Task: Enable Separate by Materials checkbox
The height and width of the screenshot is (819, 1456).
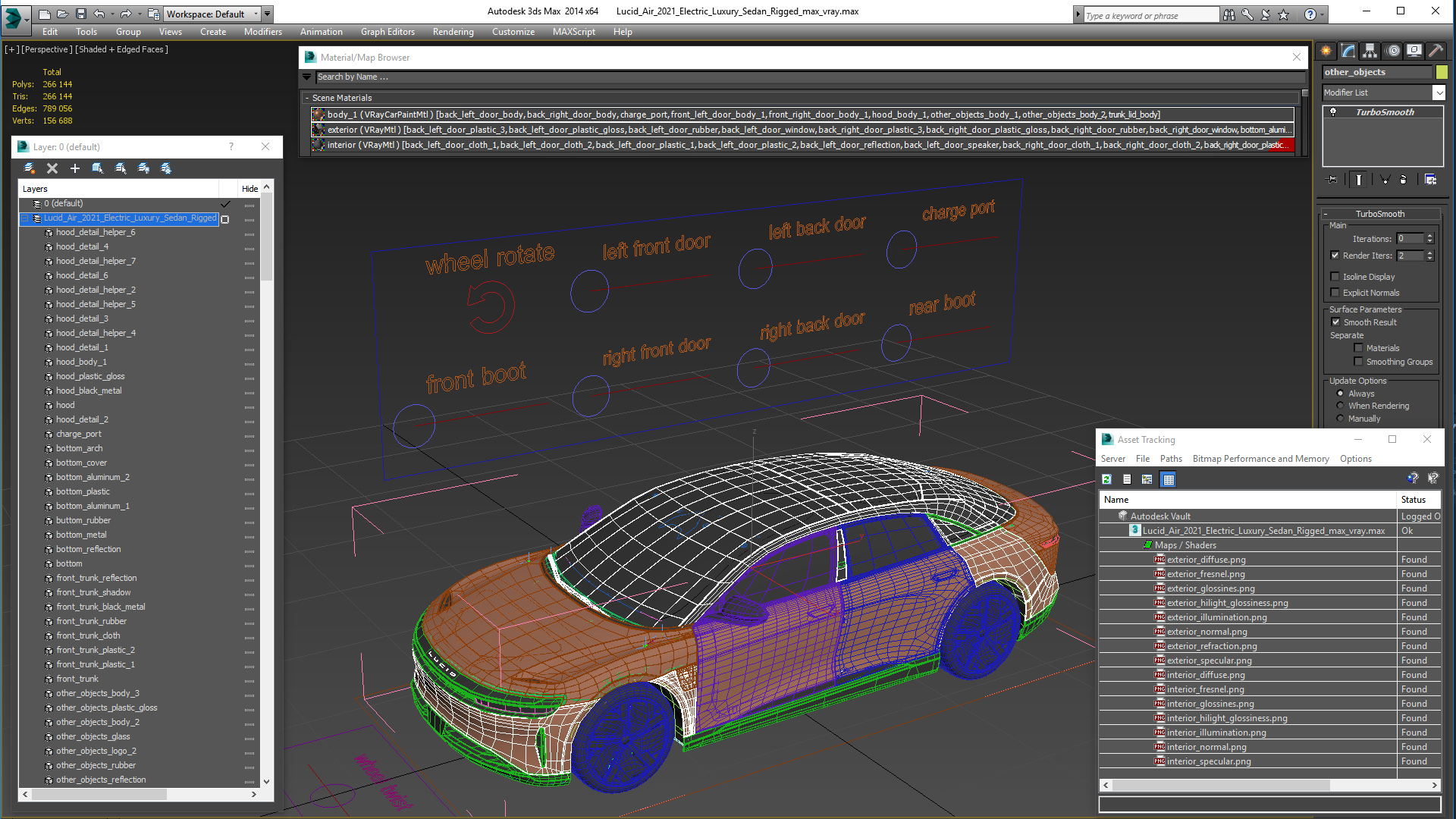Action: [x=1359, y=348]
